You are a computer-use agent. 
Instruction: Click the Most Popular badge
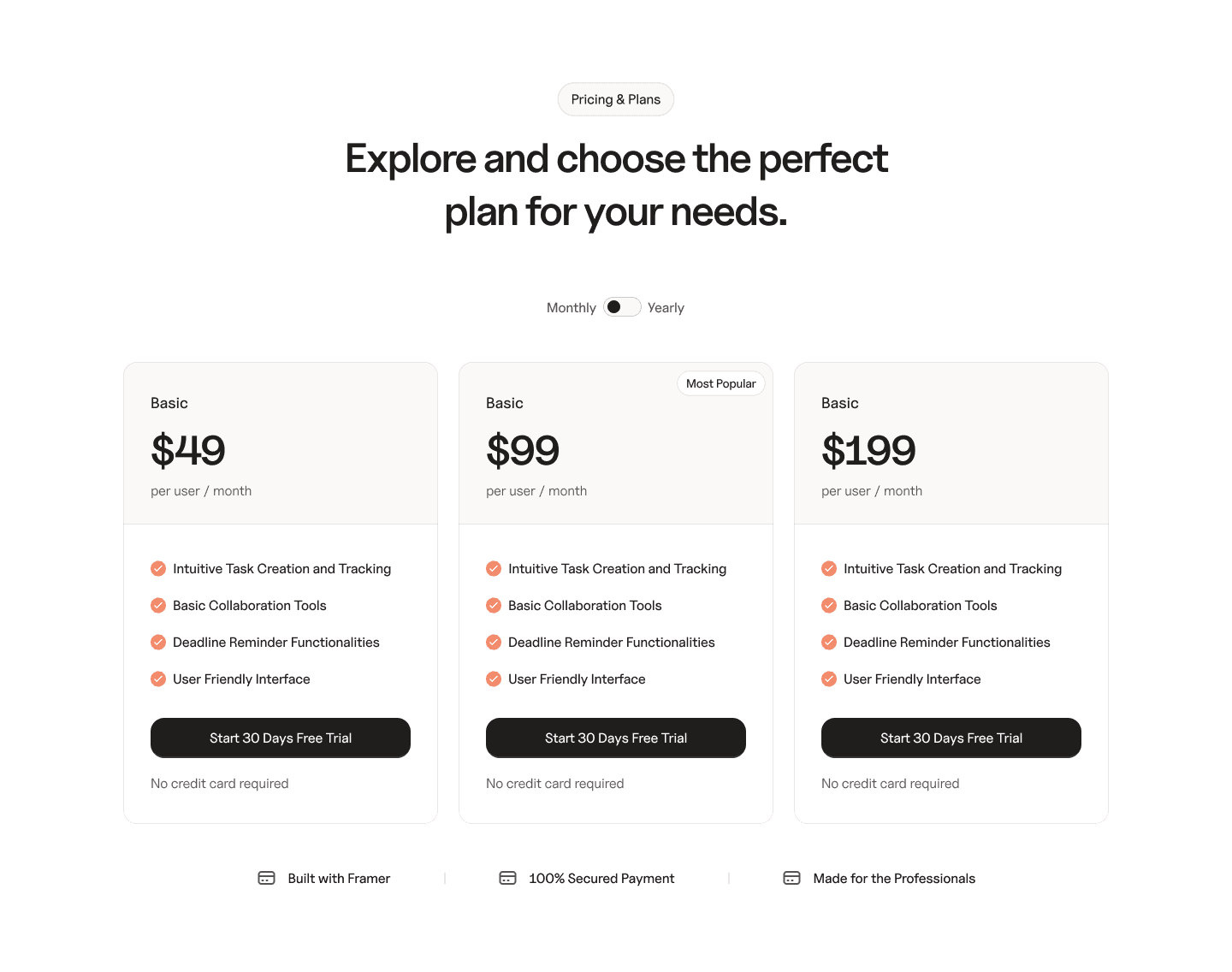720,383
